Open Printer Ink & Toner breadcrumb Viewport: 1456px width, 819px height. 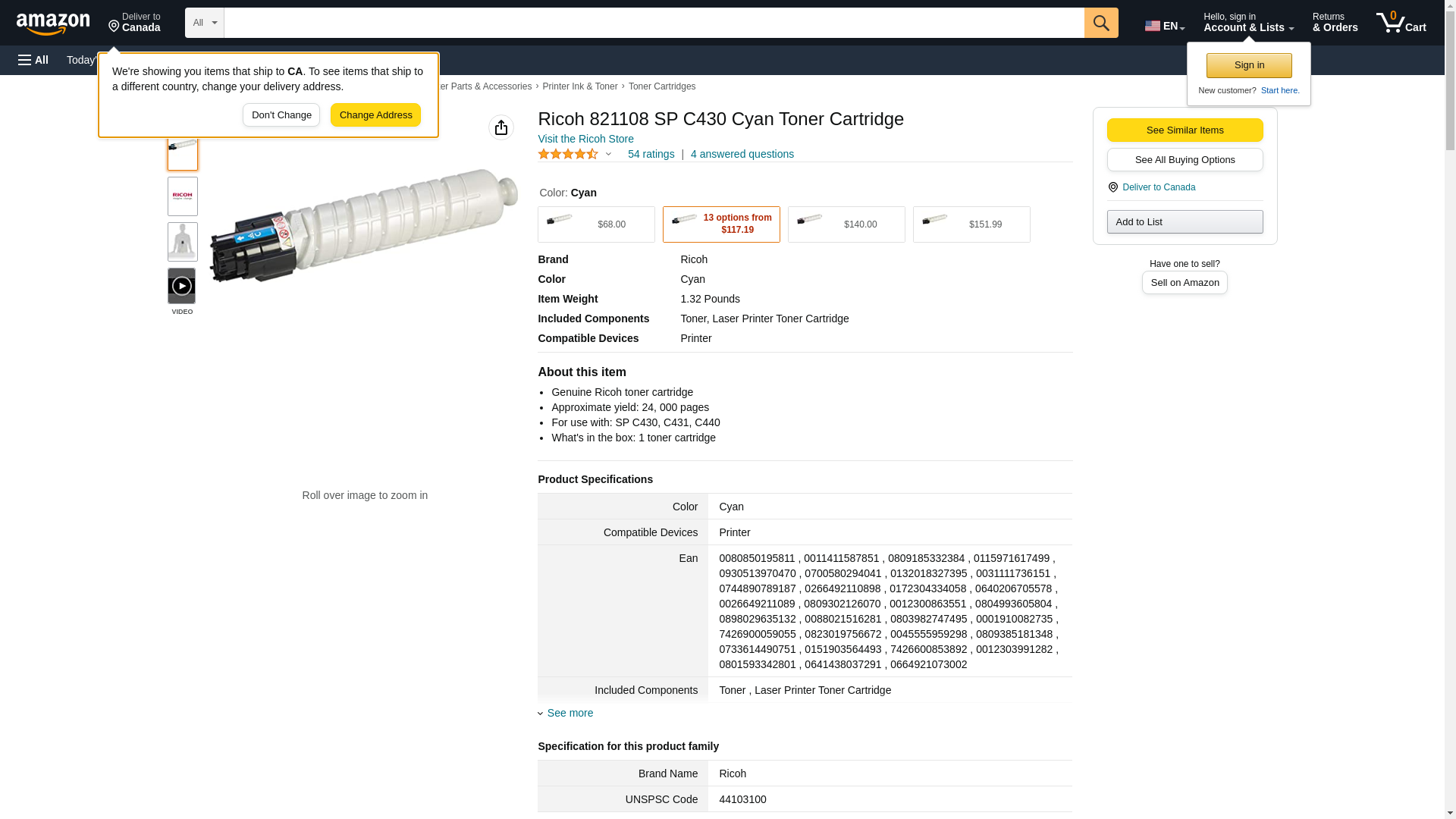click(580, 86)
